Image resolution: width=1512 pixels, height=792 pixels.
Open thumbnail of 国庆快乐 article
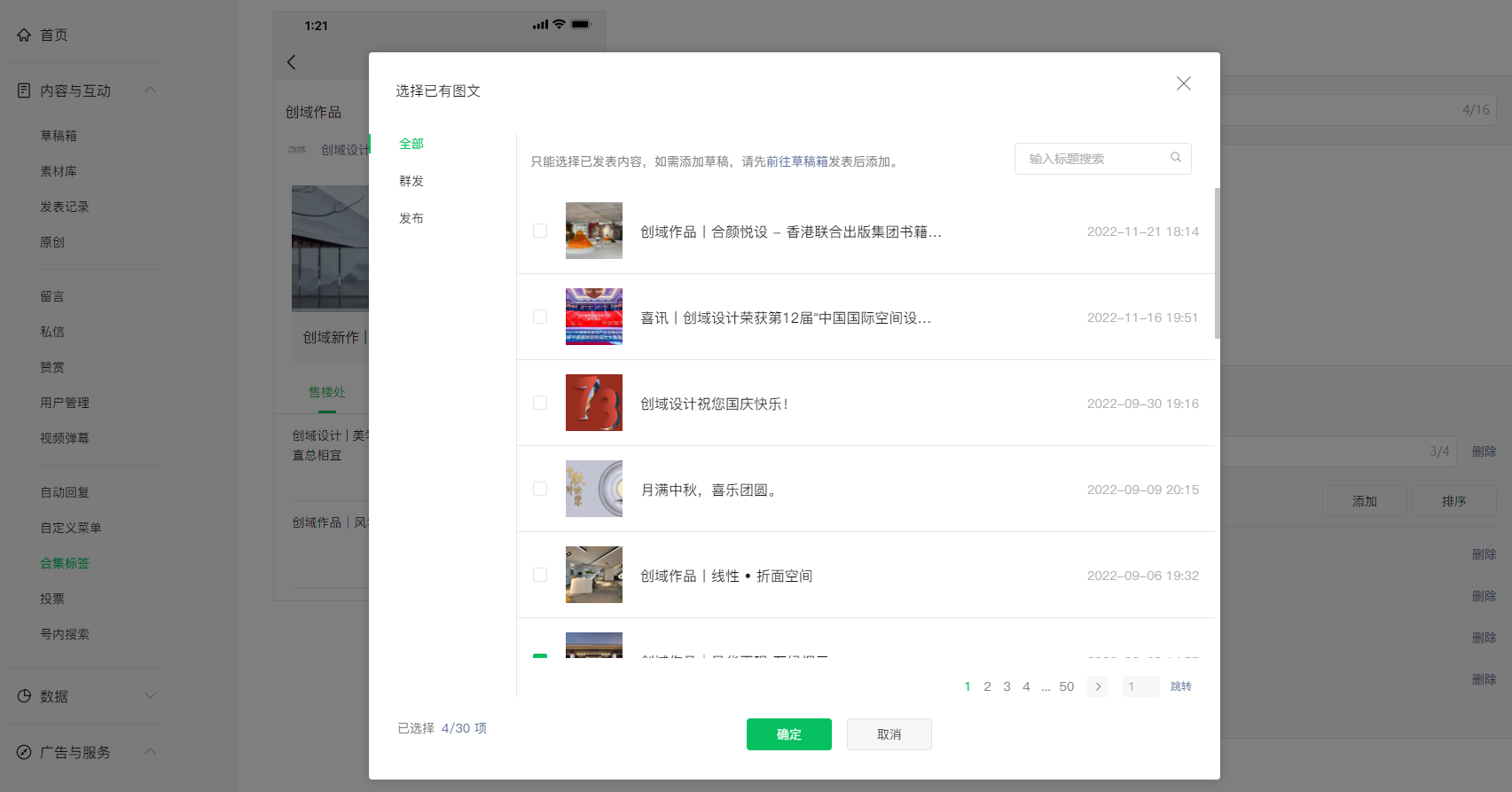pyautogui.click(x=594, y=403)
